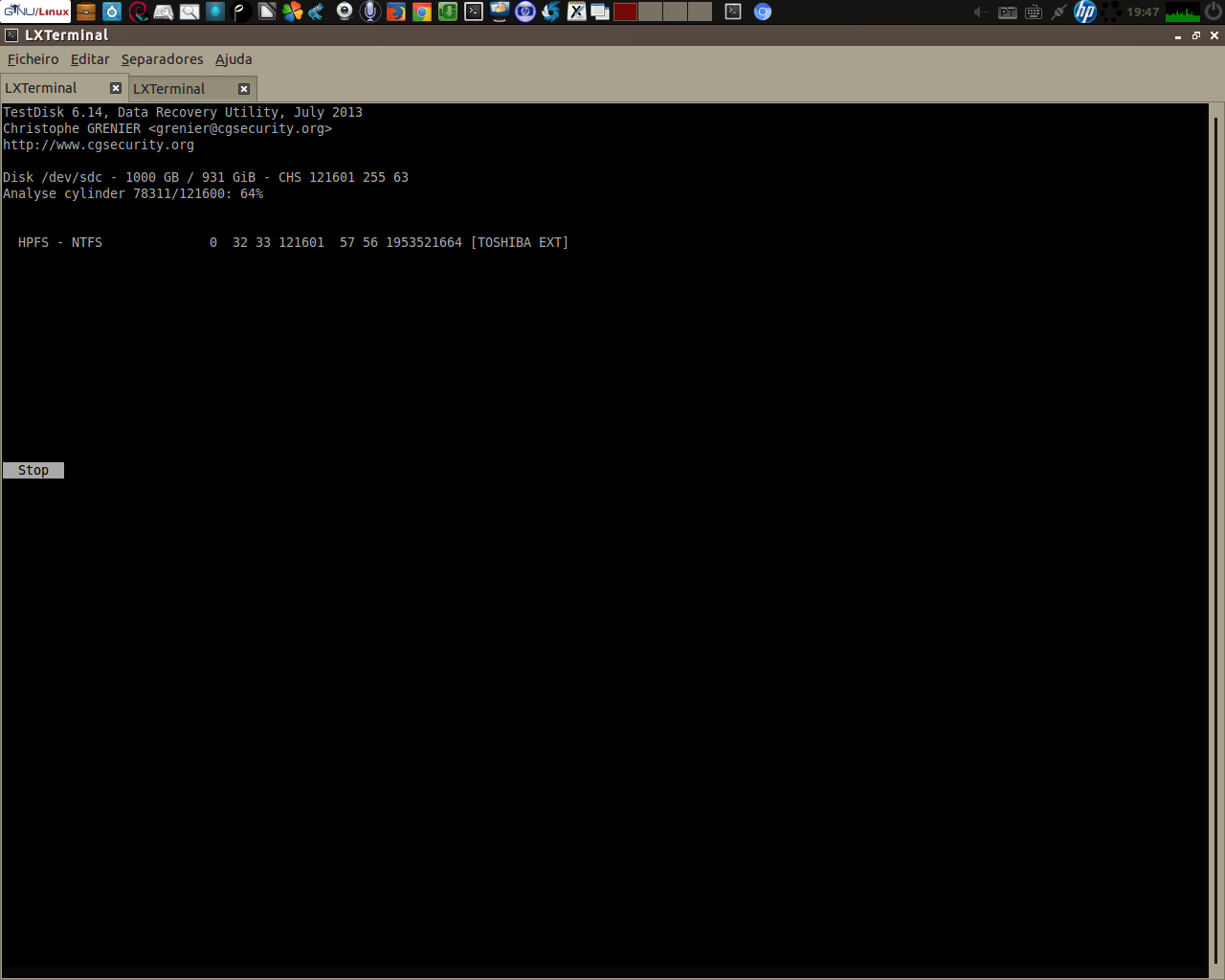The image size is (1225, 980).
Task: Click the Analyse cylinder progress line
Action: pos(133,193)
